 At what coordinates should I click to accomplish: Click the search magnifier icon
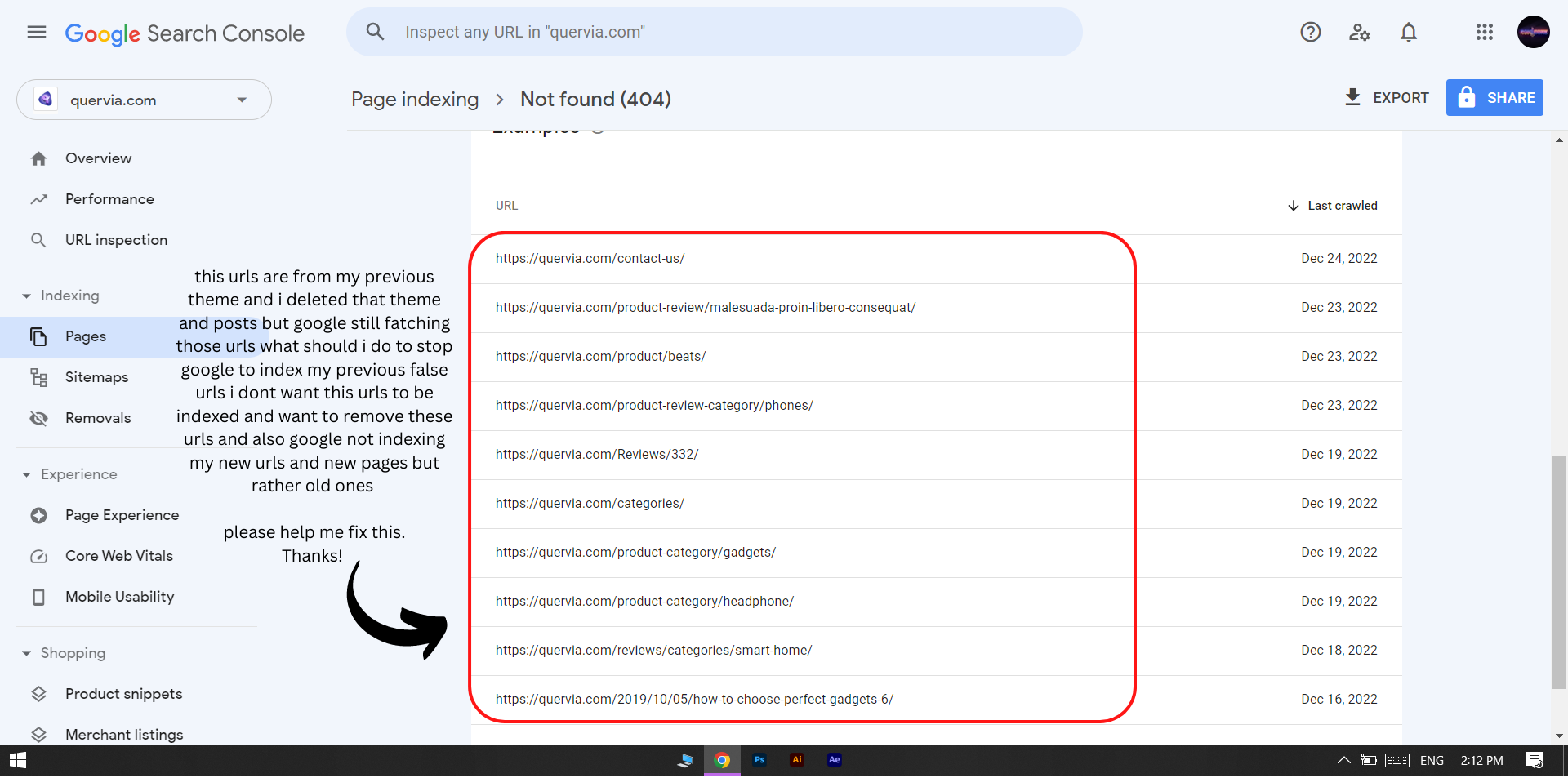[x=375, y=32]
